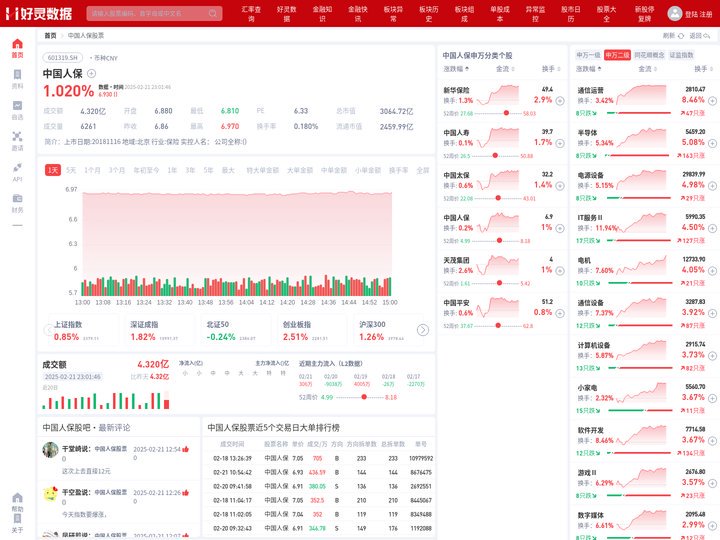Like the 千空盈 comment with thumbs-up icon

click(186, 493)
